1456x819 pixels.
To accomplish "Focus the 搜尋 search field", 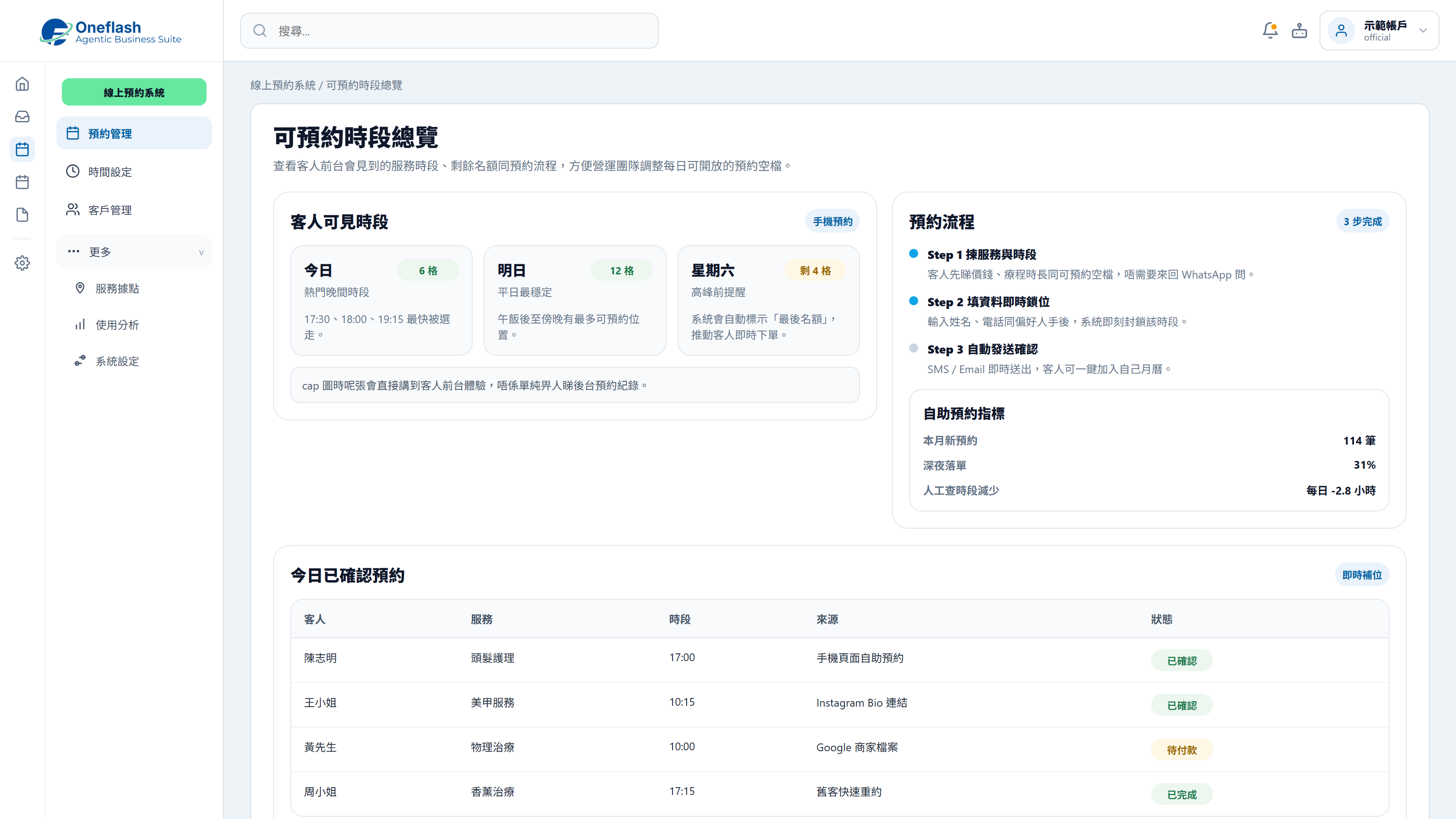I will [450, 30].
